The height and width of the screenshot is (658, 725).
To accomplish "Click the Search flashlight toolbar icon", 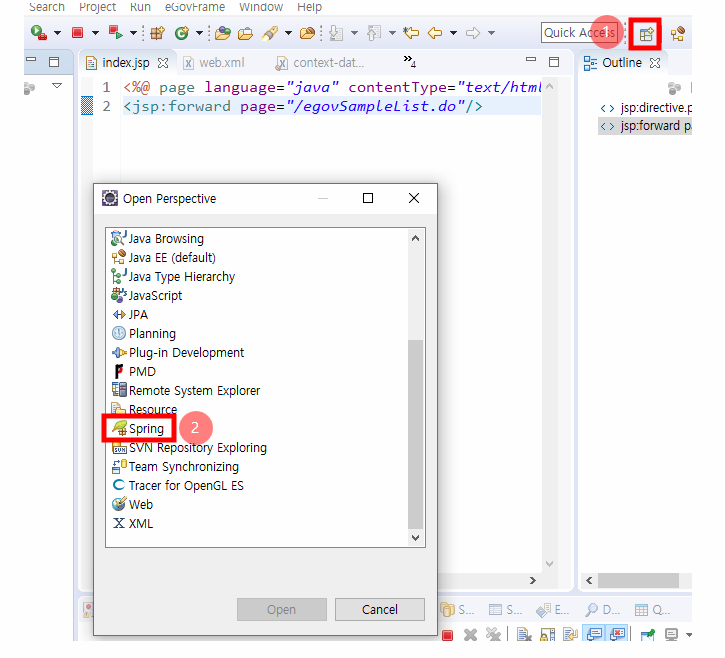I will (x=270, y=33).
